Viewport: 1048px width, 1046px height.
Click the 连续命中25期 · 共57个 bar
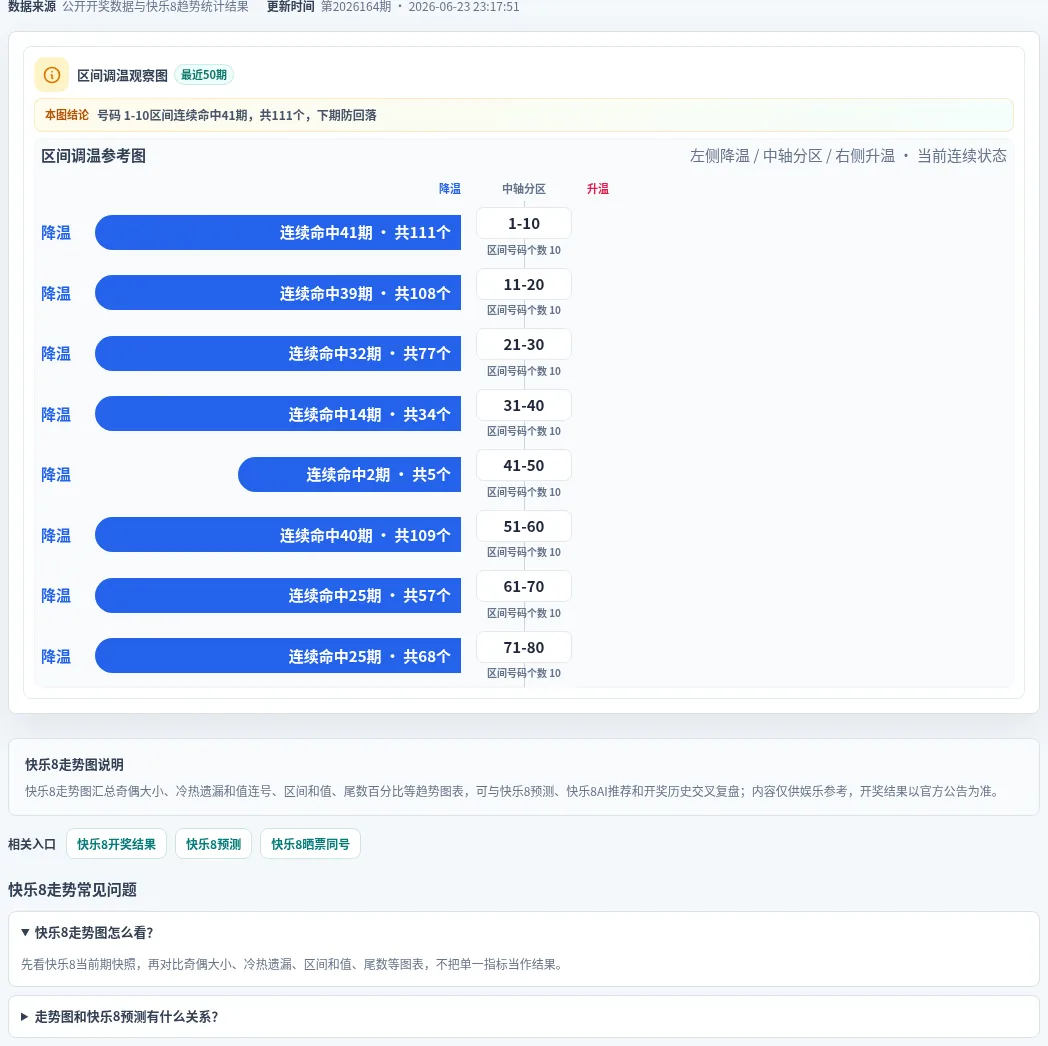point(278,596)
